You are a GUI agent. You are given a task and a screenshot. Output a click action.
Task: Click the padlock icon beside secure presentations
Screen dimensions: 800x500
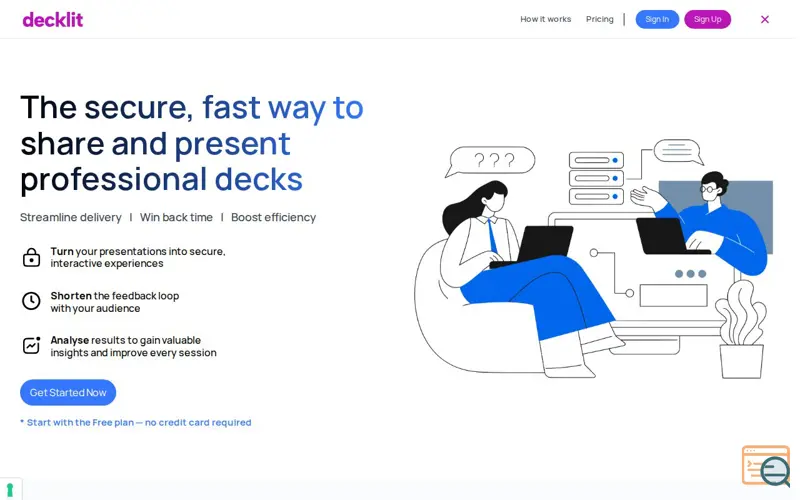pyautogui.click(x=31, y=257)
